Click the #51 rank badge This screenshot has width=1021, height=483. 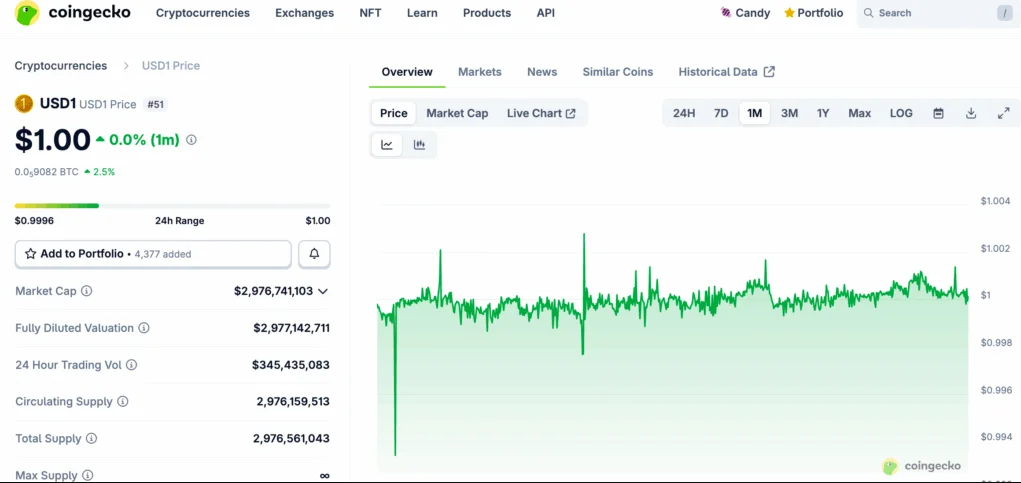pyautogui.click(x=155, y=104)
